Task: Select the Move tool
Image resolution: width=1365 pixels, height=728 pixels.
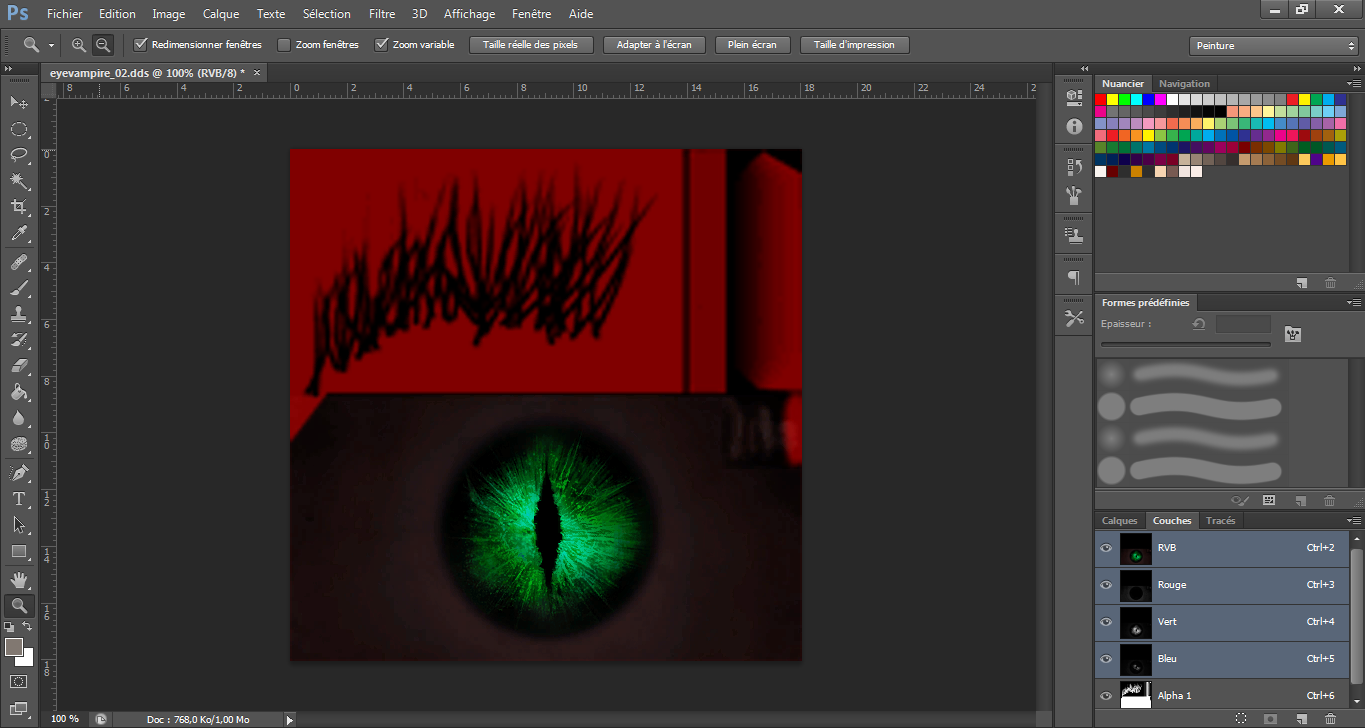Action: point(18,102)
